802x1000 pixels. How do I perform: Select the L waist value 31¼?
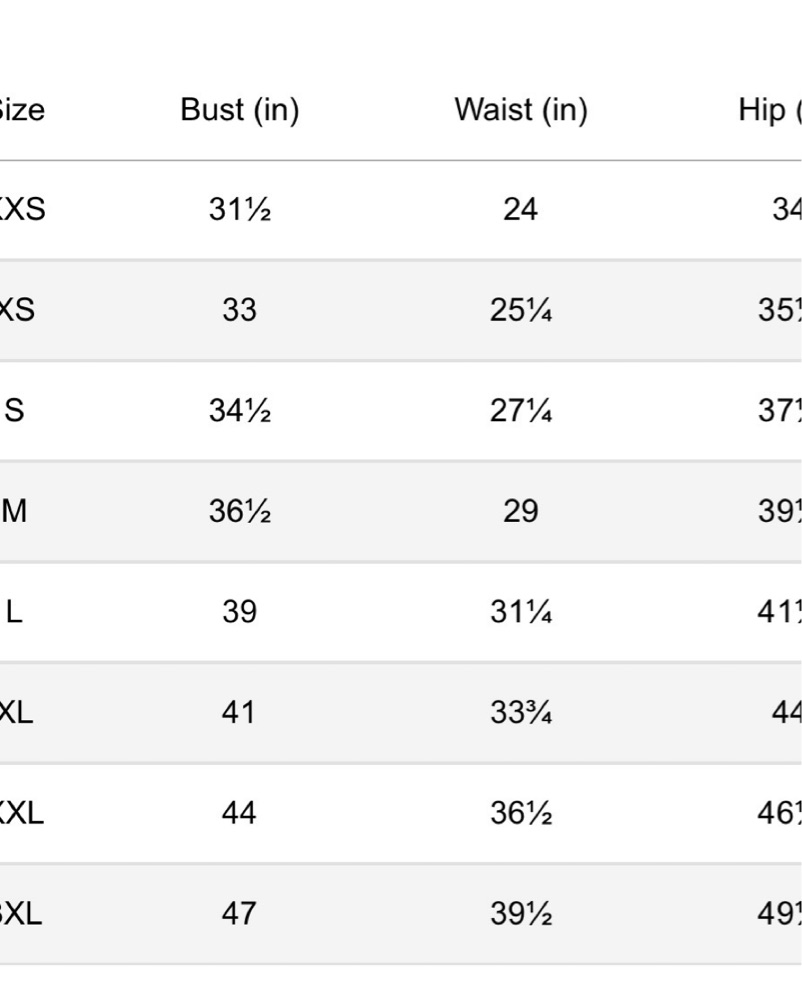pos(521,612)
